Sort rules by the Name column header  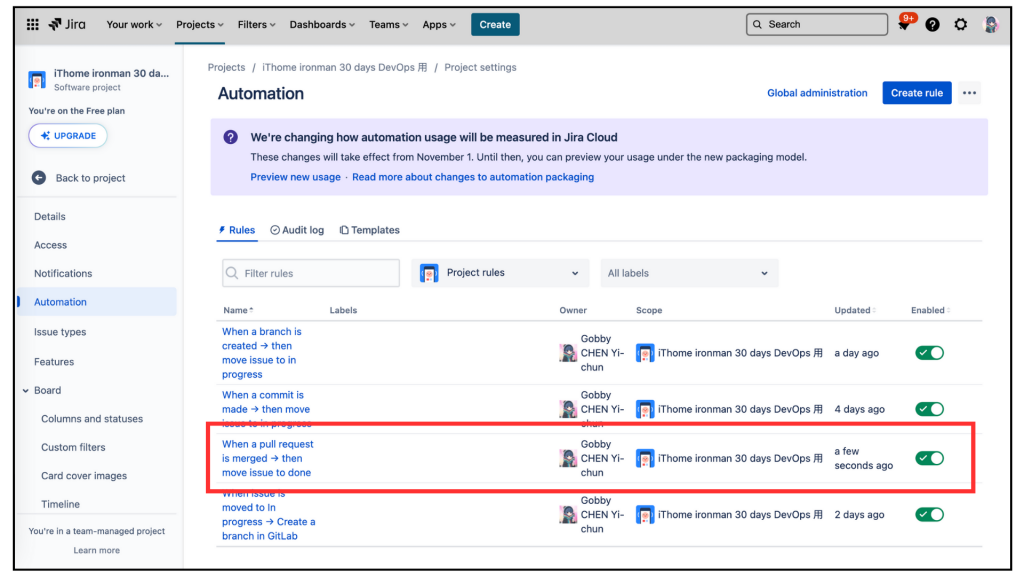pos(238,310)
